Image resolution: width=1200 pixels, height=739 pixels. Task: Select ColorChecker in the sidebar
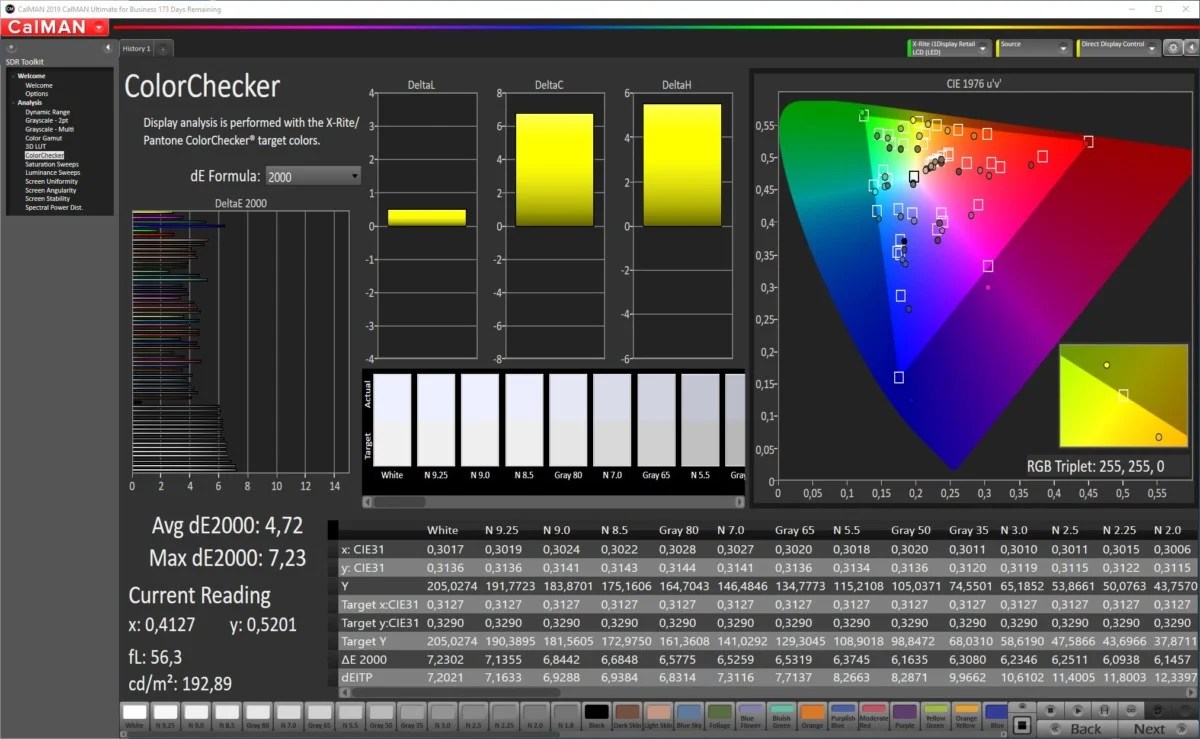point(44,155)
